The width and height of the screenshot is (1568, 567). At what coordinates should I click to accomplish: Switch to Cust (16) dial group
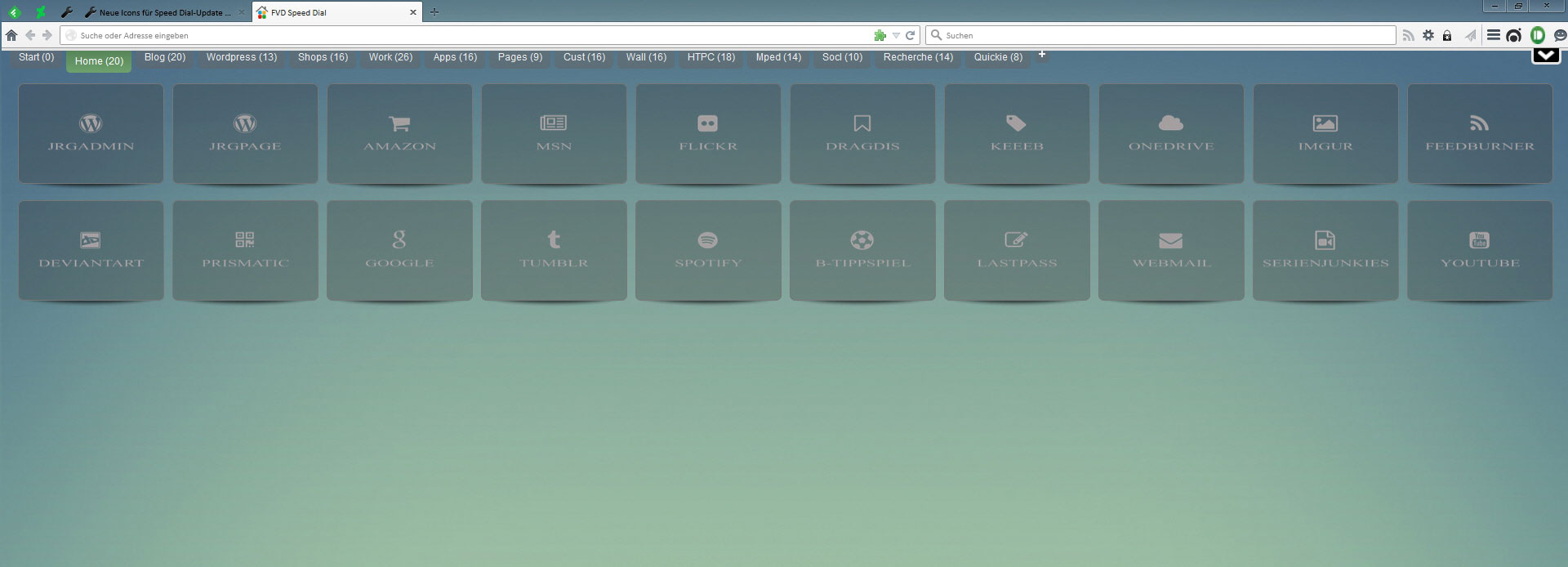(x=584, y=57)
